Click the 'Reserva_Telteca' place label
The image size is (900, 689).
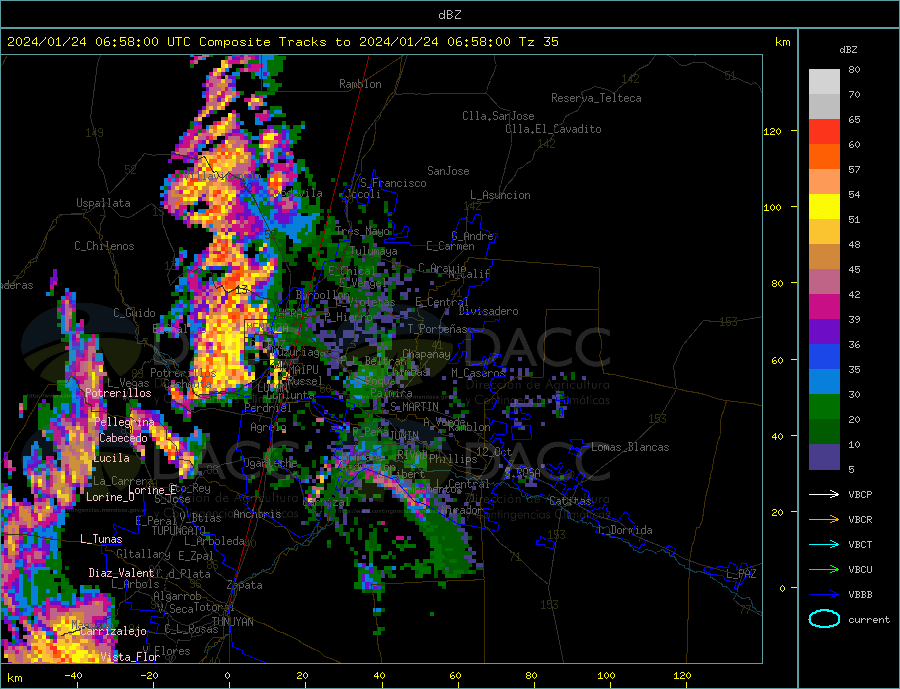596,98
